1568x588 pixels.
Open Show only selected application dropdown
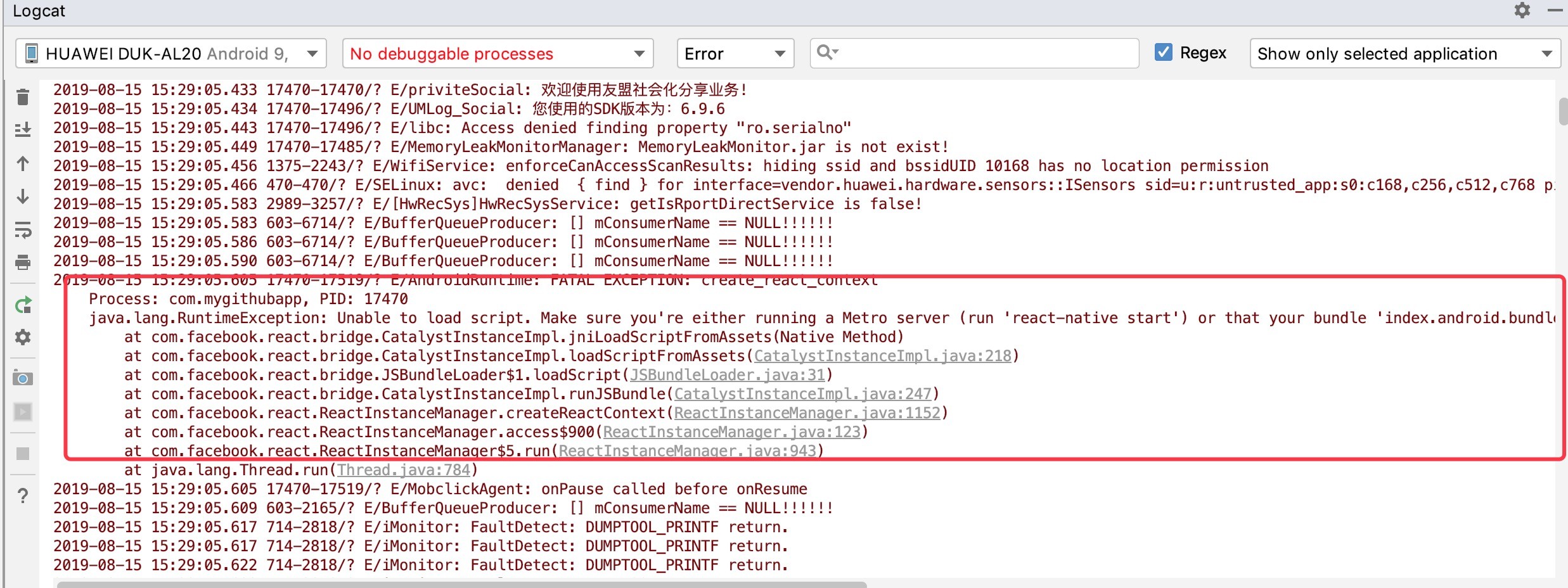click(1405, 53)
